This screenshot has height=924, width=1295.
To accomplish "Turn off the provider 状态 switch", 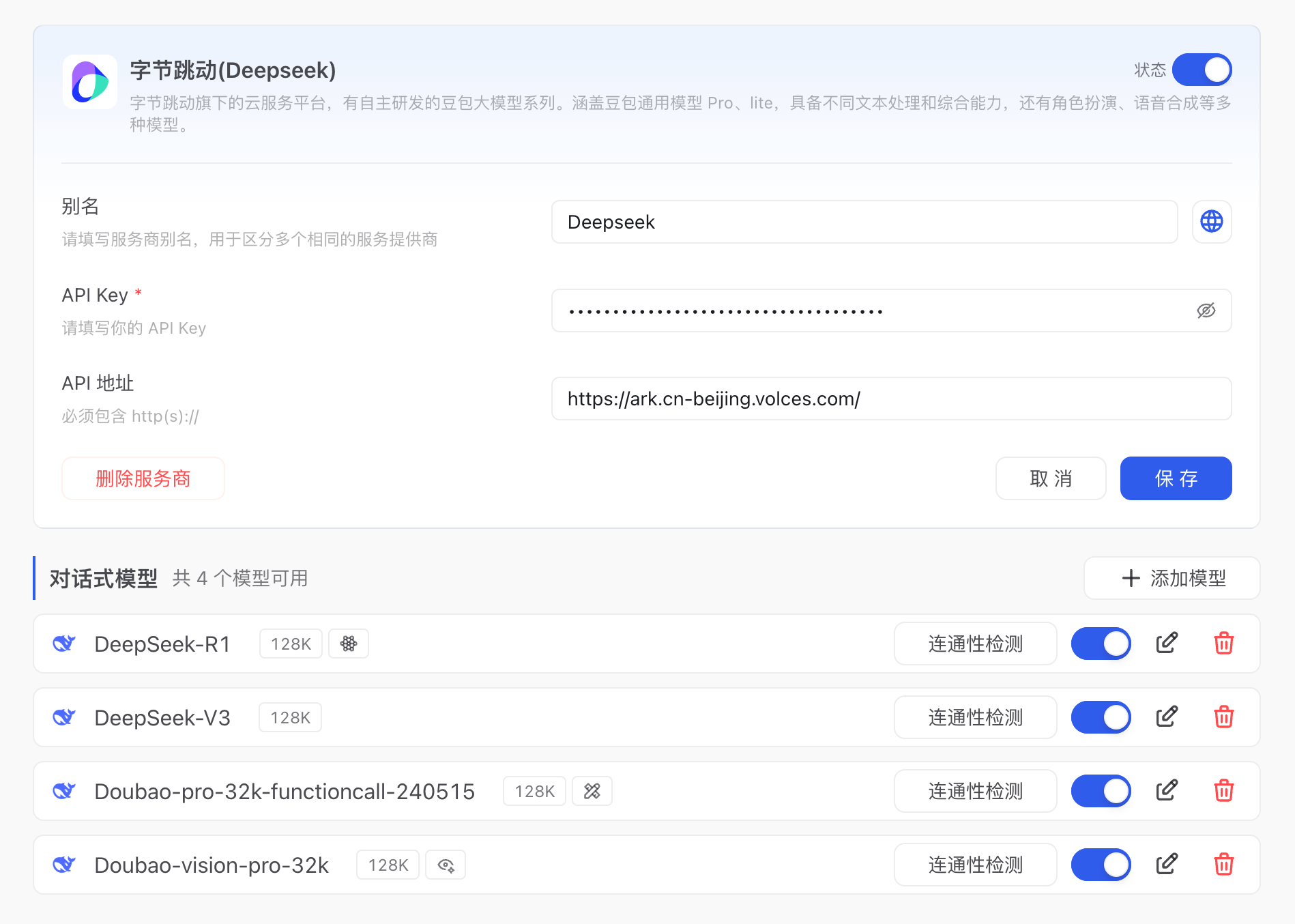I will [1202, 70].
